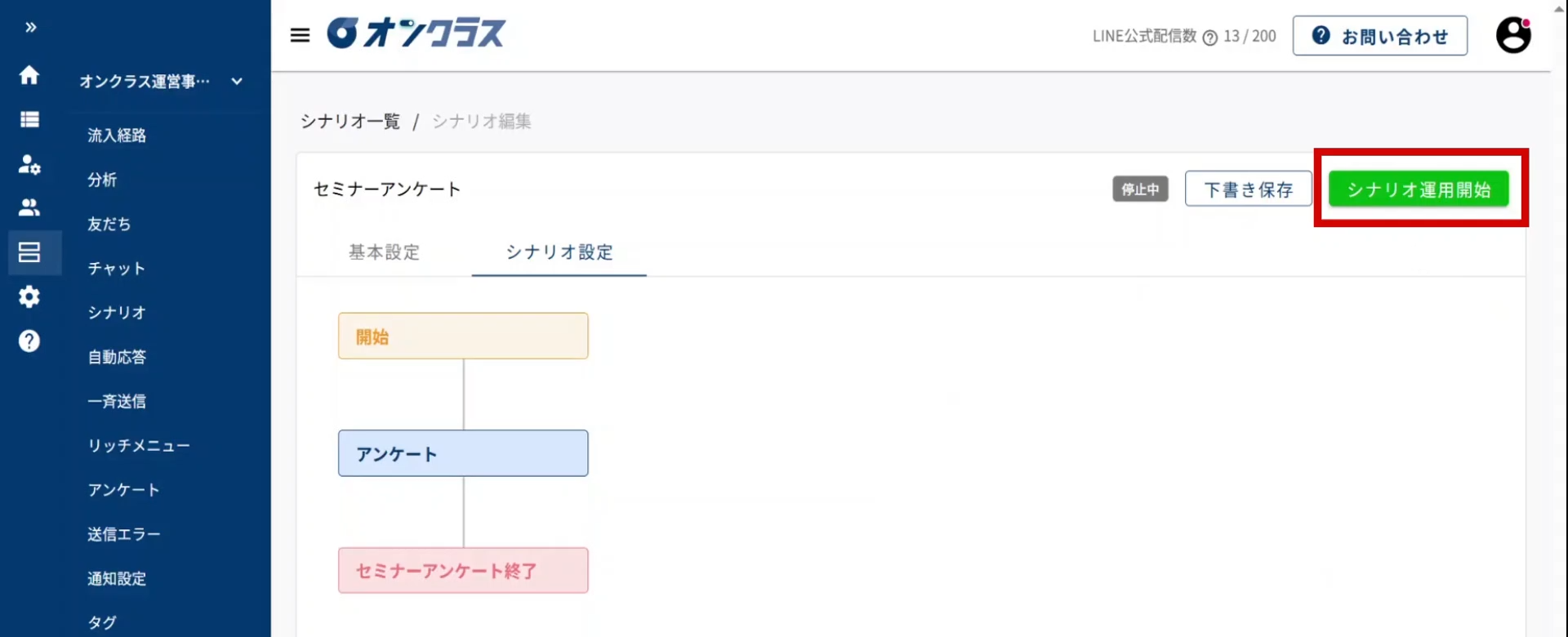The width and height of the screenshot is (1568, 637).
Task: Open the user settings sidebar icon
Action: [x=29, y=164]
